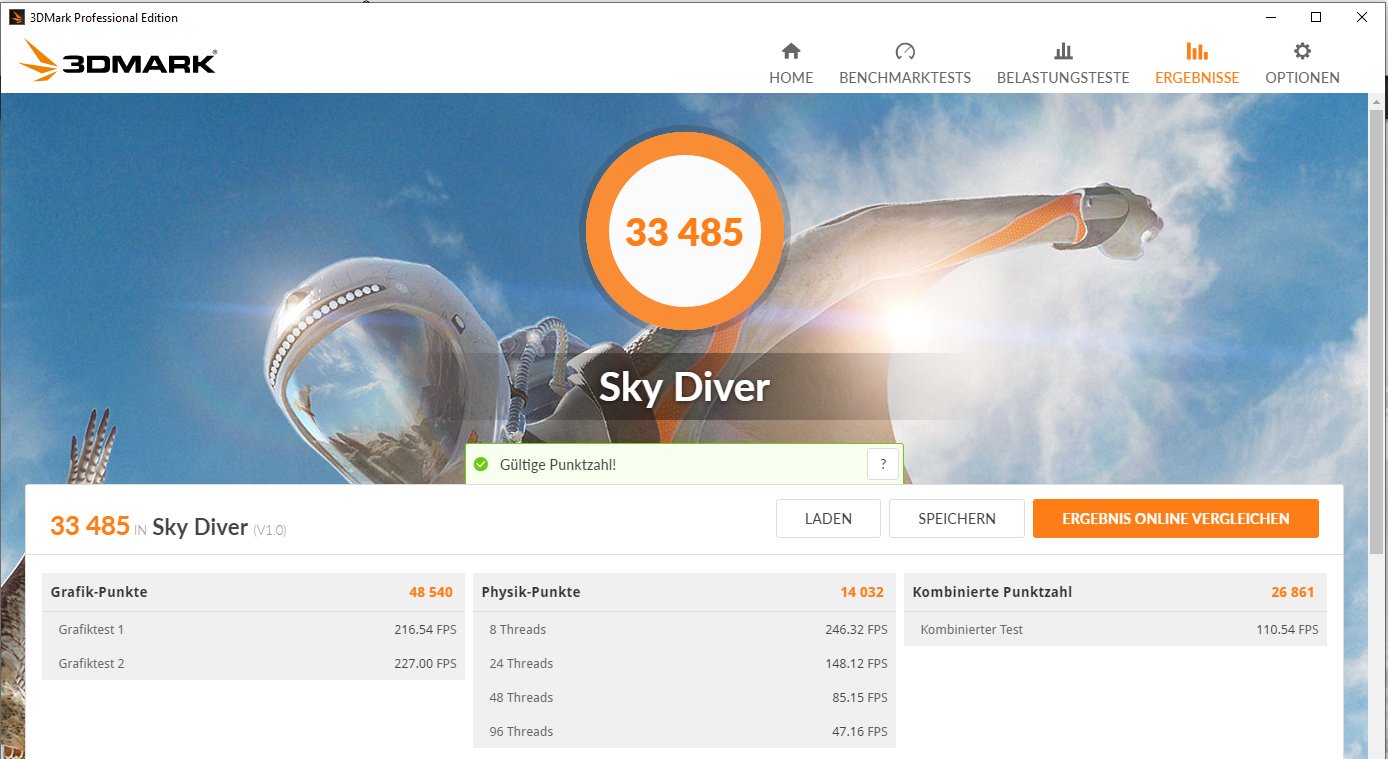Image resolution: width=1388 pixels, height=759 pixels.
Task: Minimize the 3DMark window
Action: click(1270, 17)
